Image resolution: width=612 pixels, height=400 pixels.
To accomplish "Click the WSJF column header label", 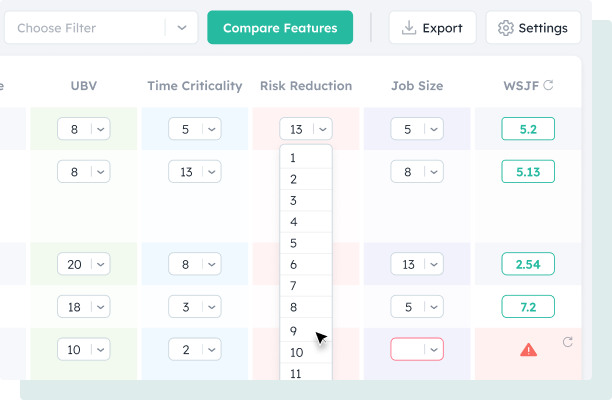I will (521, 85).
